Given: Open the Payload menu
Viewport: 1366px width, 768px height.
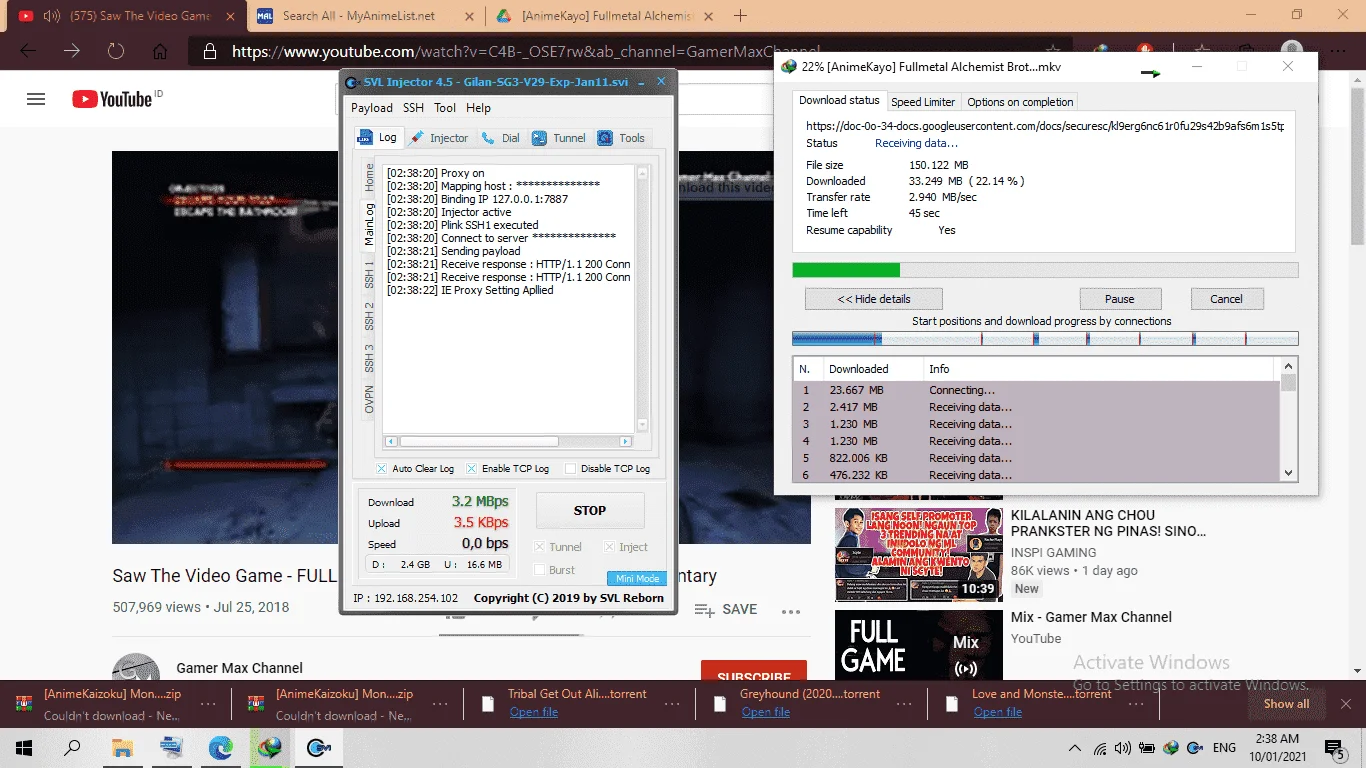Looking at the screenshot, I should click(372, 108).
